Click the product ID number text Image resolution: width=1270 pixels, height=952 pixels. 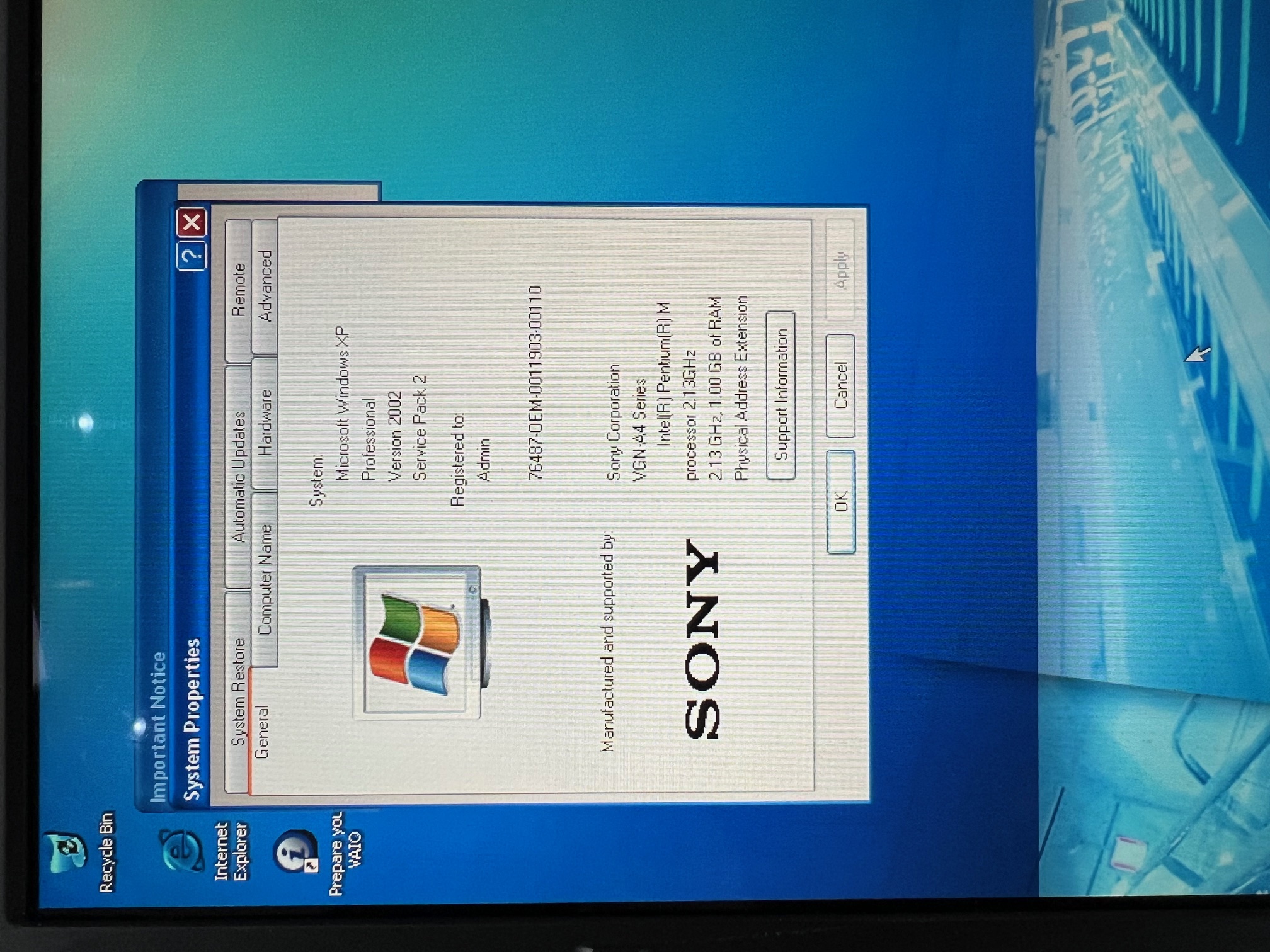click(534, 382)
